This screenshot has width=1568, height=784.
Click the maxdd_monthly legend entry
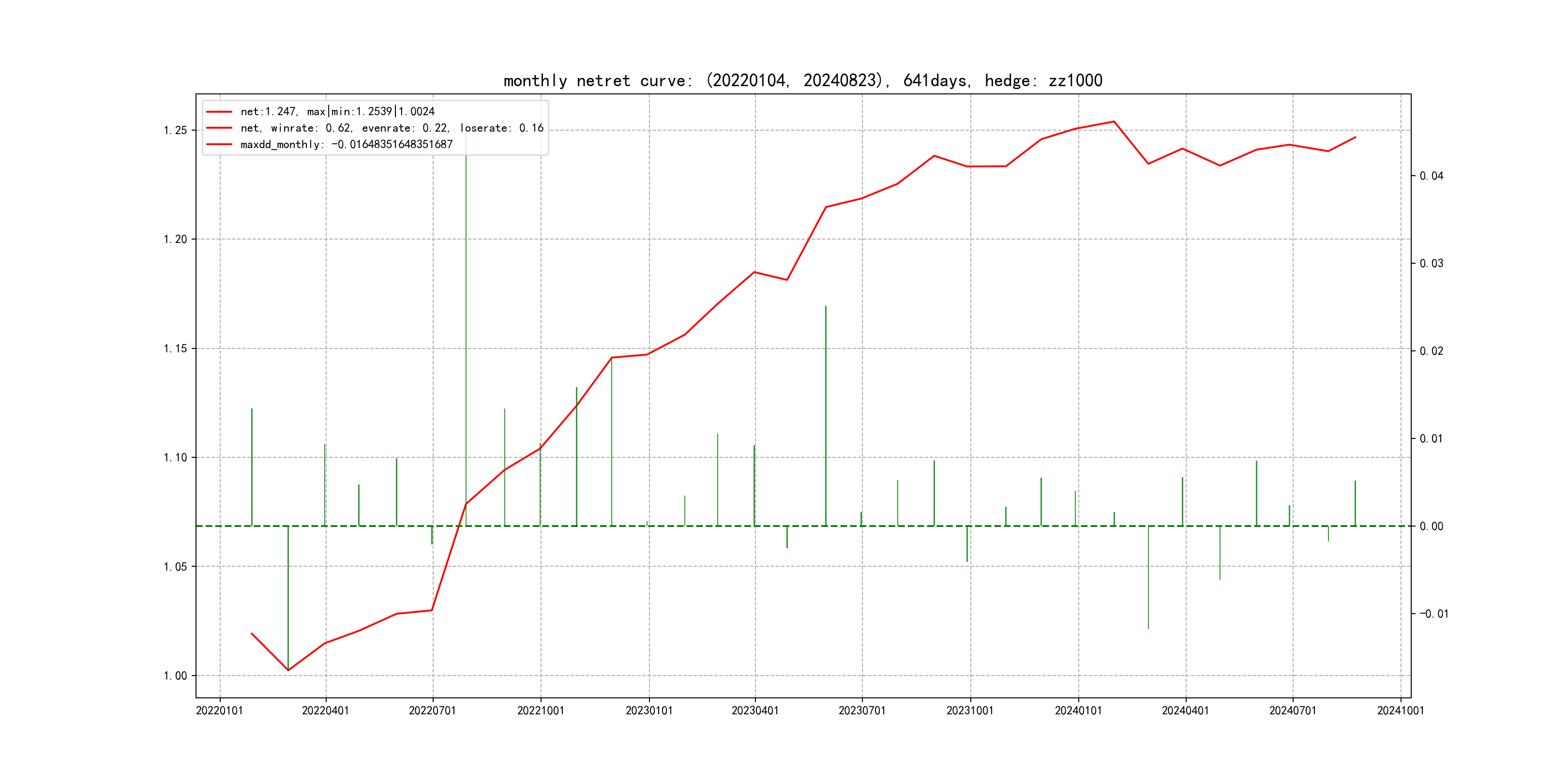pos(347,144)
